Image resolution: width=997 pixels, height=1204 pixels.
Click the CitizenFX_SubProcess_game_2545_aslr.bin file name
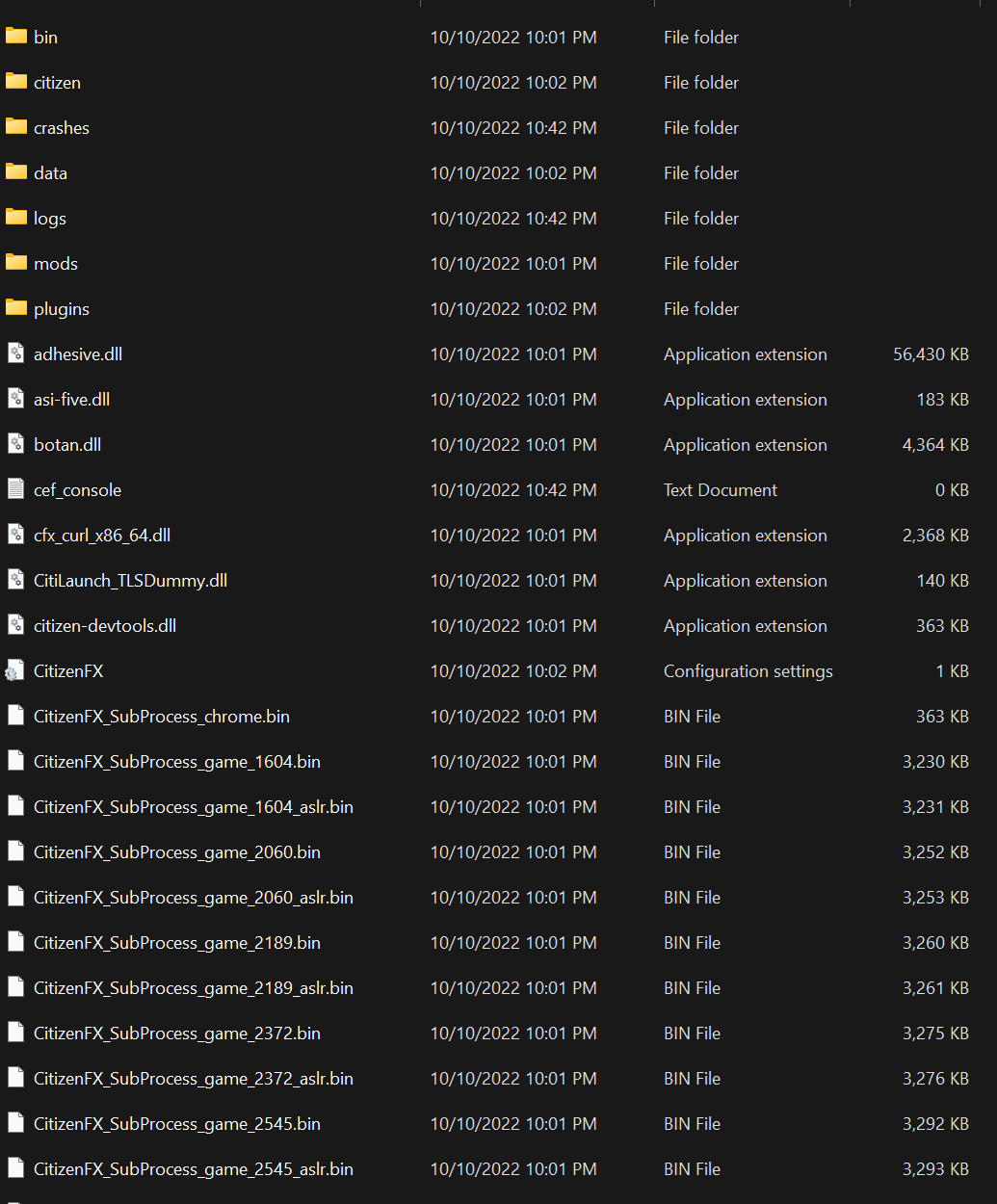pyautogui.click(x=194, y=1169)
